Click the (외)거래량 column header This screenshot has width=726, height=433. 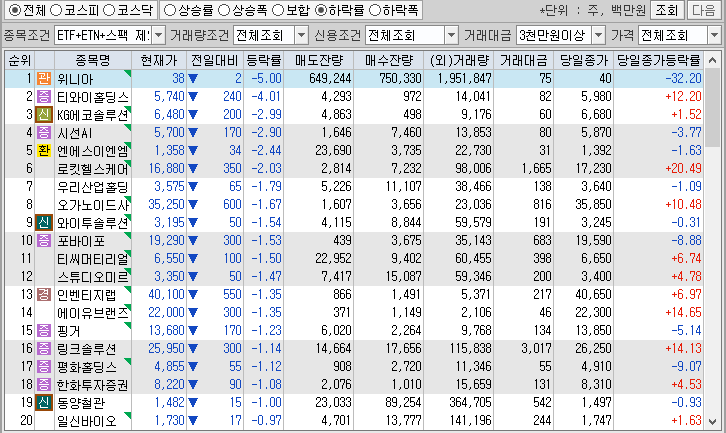(x=458, y=60)
